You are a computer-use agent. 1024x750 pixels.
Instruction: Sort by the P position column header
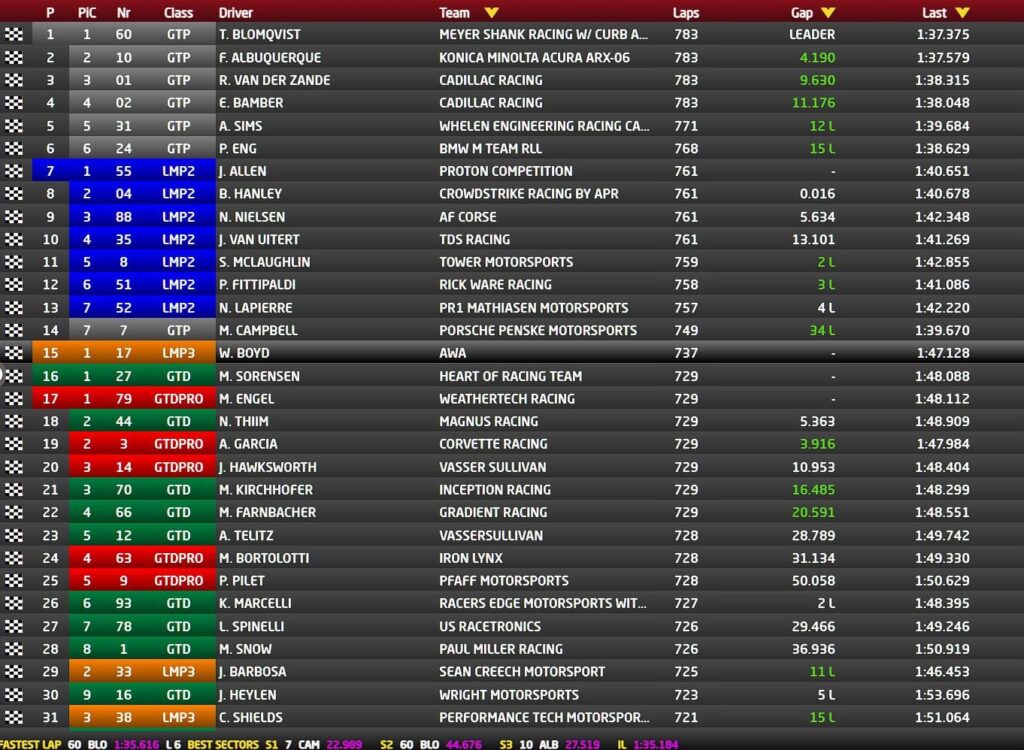point(50,12)
